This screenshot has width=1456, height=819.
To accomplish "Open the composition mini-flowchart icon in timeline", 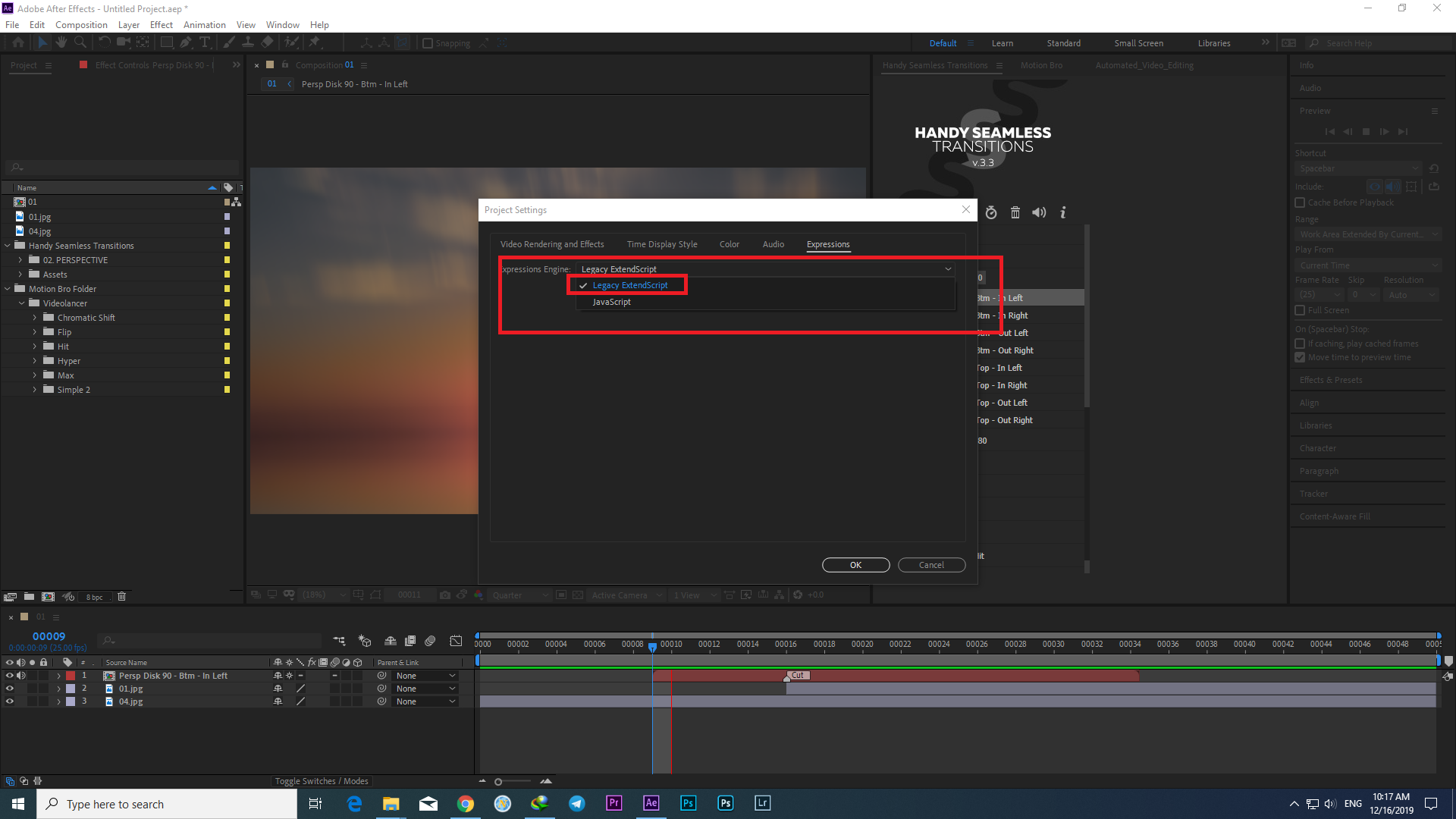I will [x=339, y=641].
